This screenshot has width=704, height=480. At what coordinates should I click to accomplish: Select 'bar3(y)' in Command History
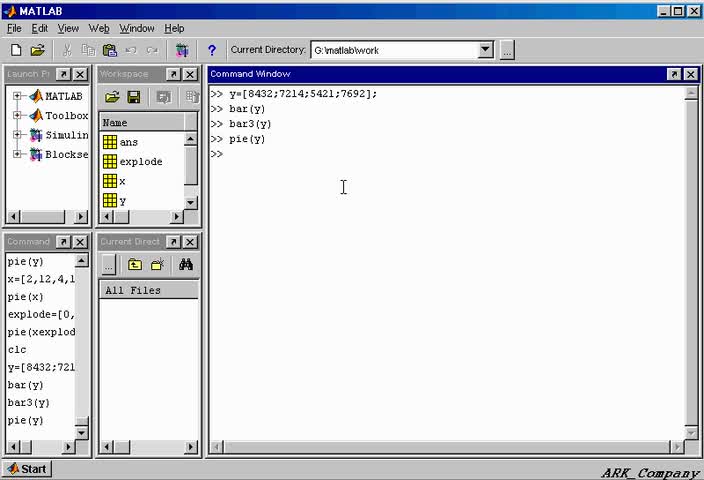[28, 403]
